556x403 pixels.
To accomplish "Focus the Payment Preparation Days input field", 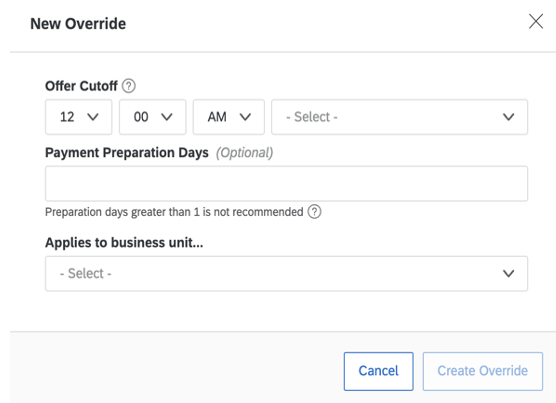I will [x=287, y=184].
